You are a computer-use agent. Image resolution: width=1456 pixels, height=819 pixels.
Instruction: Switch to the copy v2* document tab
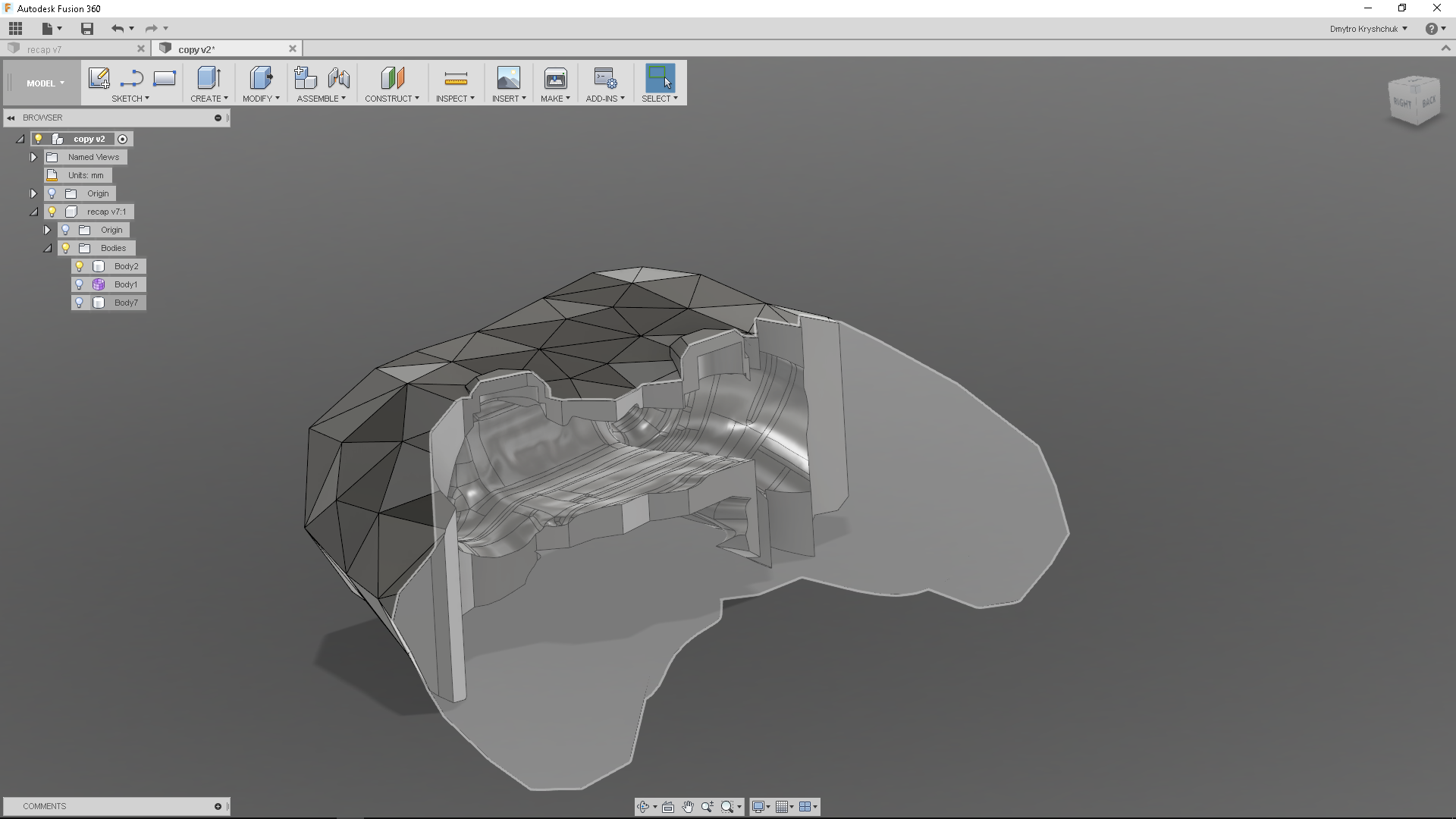click(x=226, y=49)
